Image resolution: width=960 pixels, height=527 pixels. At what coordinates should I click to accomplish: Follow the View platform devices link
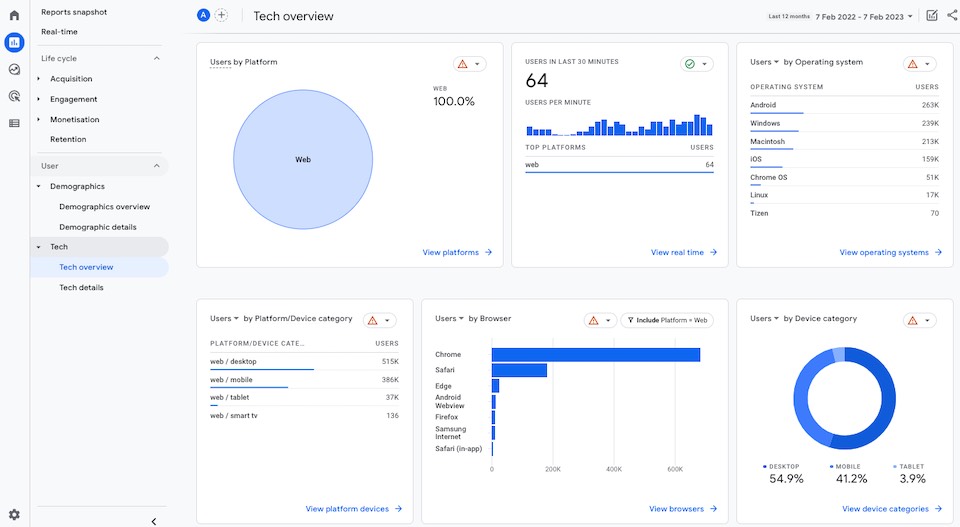353,509
